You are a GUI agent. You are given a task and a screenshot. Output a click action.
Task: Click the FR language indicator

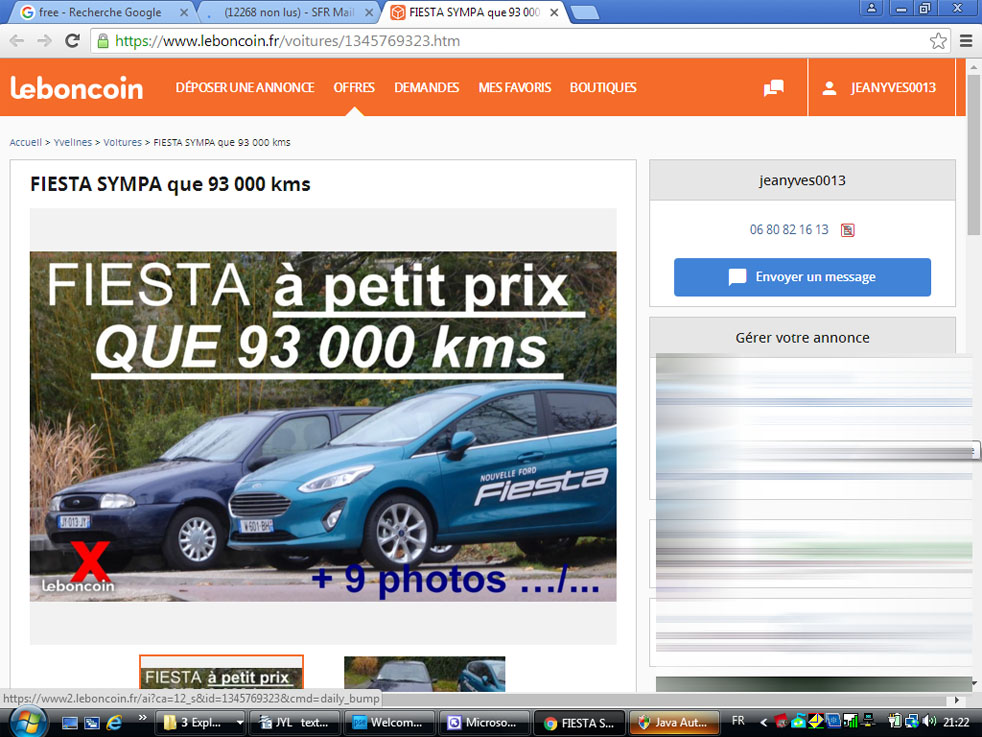coord(738,721)
